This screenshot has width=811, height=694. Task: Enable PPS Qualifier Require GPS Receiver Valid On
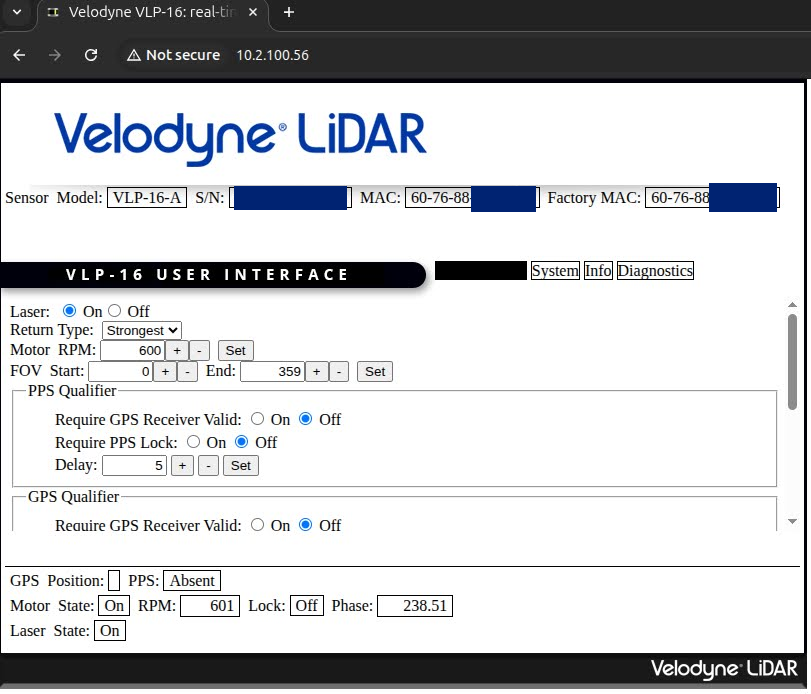click(x=257, y=419)
